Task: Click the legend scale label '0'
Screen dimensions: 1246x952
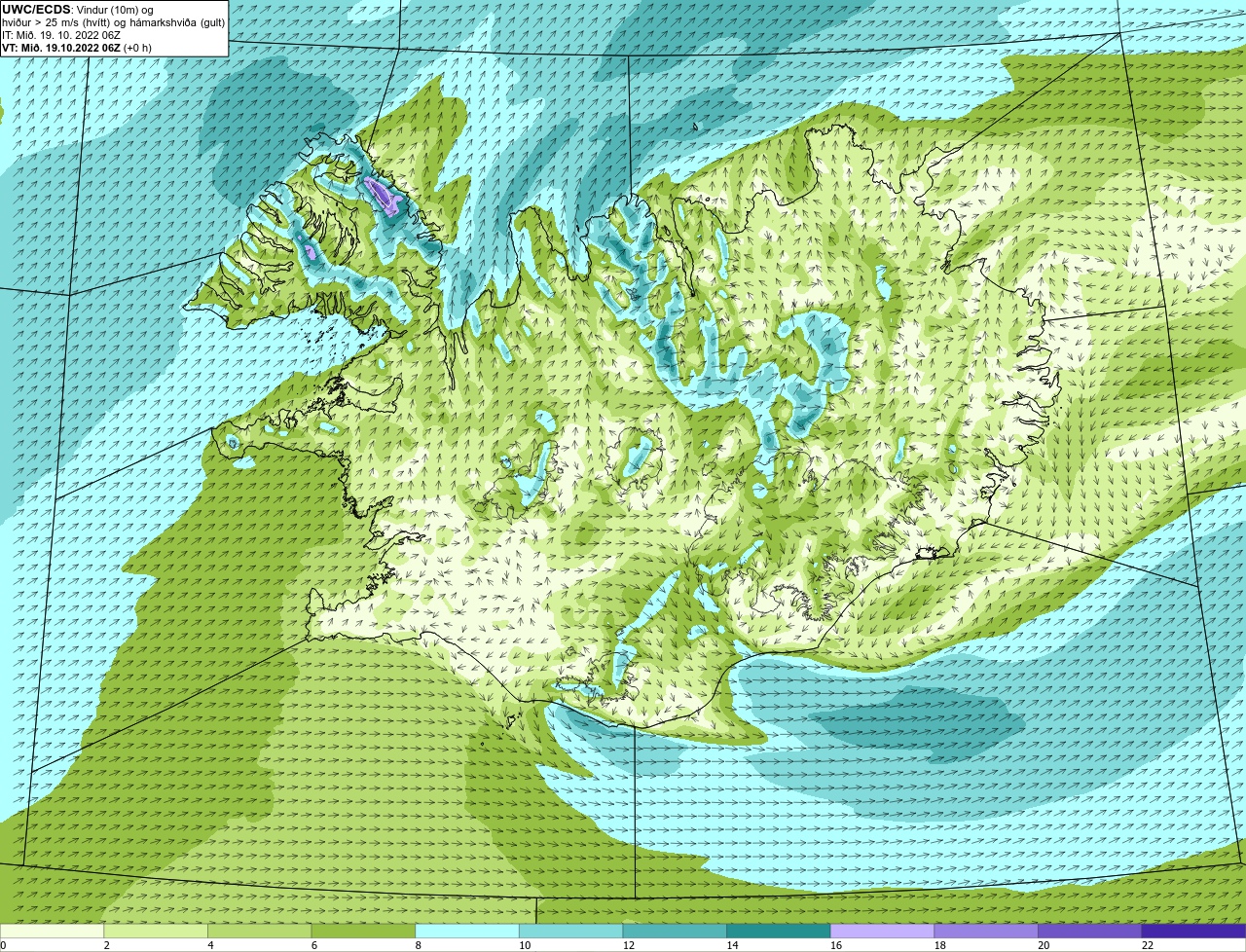Action: (x=4, y=945)
